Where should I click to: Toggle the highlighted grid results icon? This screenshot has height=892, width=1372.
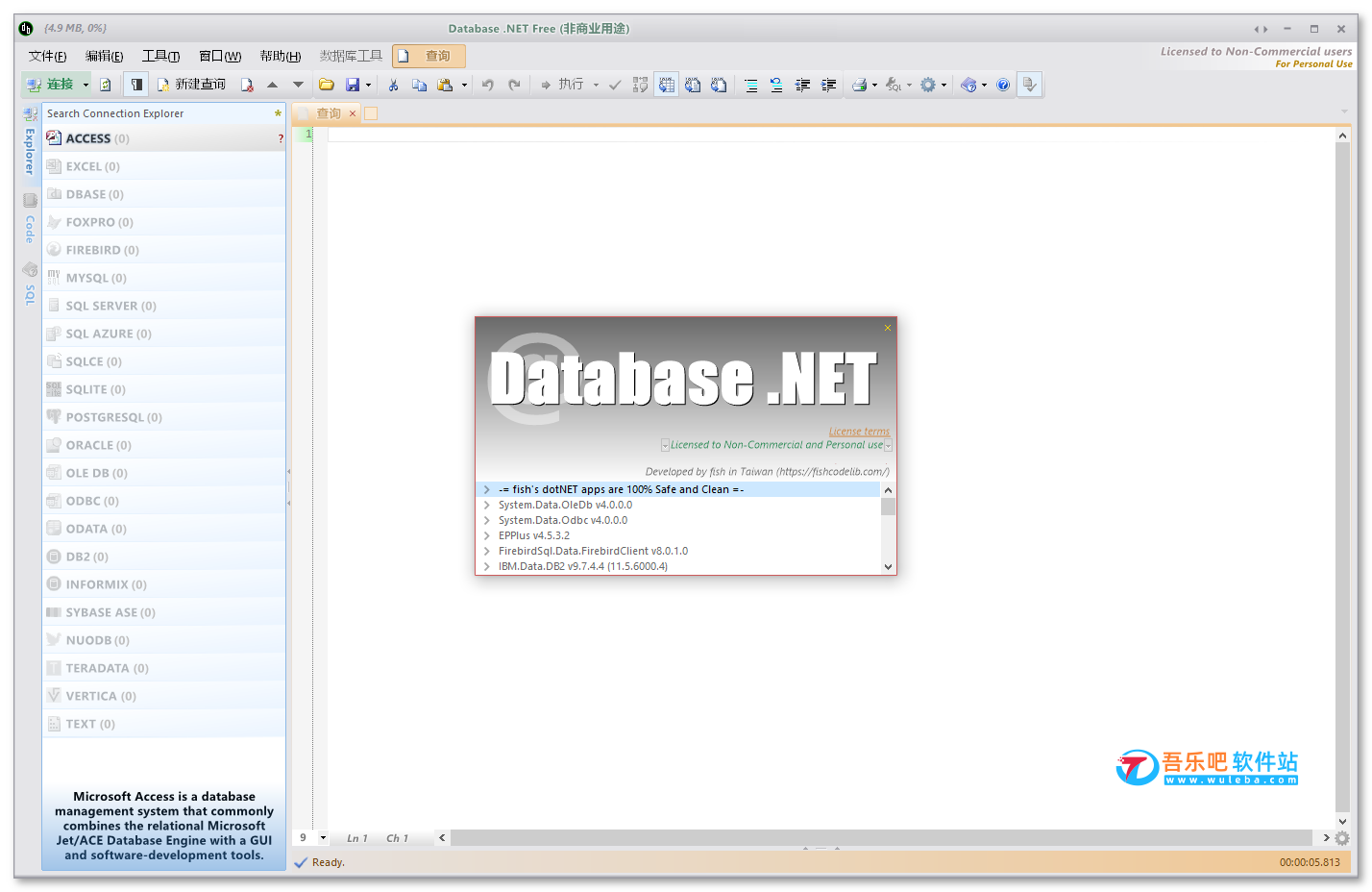coord(667,85)
